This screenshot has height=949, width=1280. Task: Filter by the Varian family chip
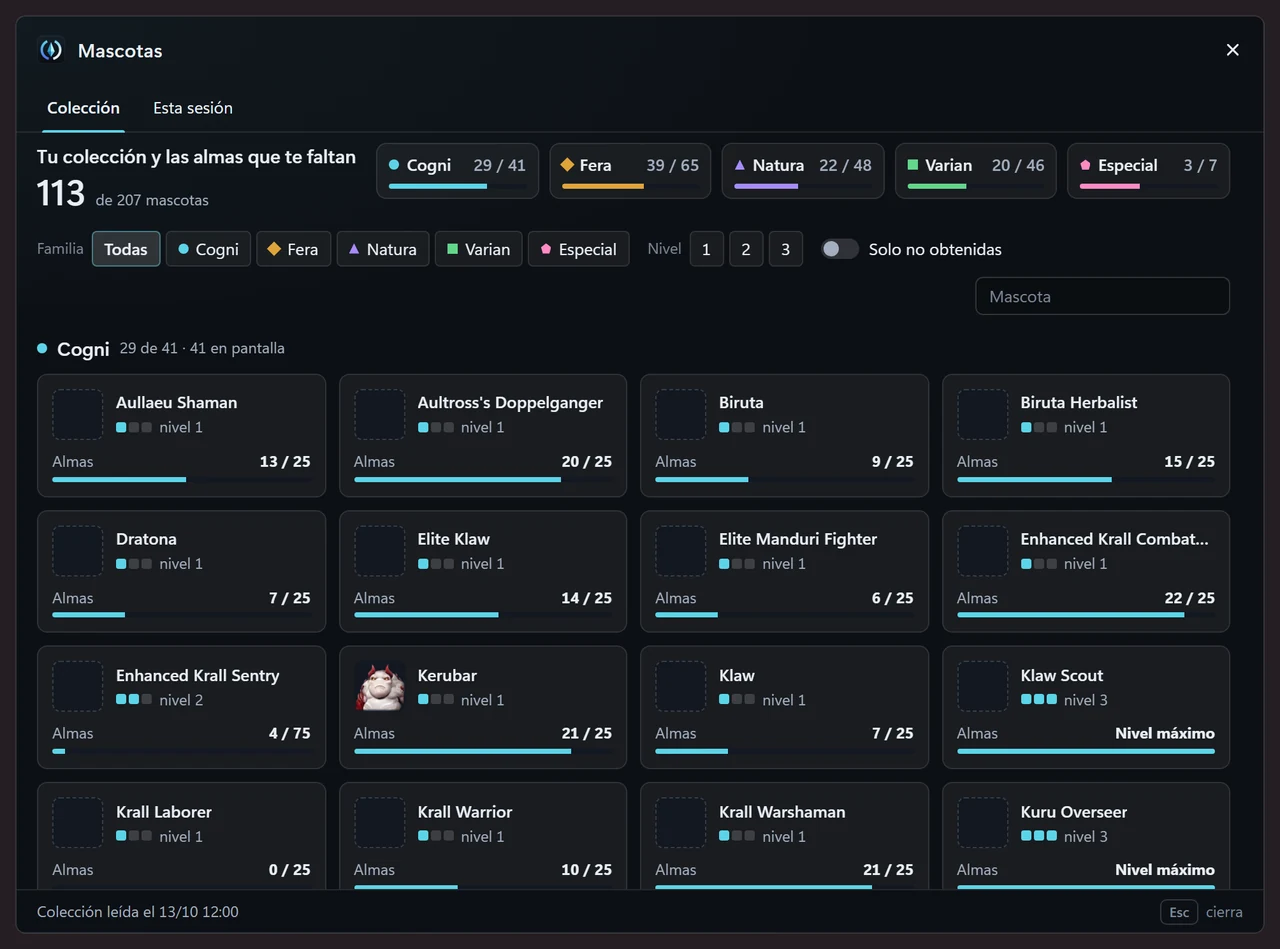(478, 249)
